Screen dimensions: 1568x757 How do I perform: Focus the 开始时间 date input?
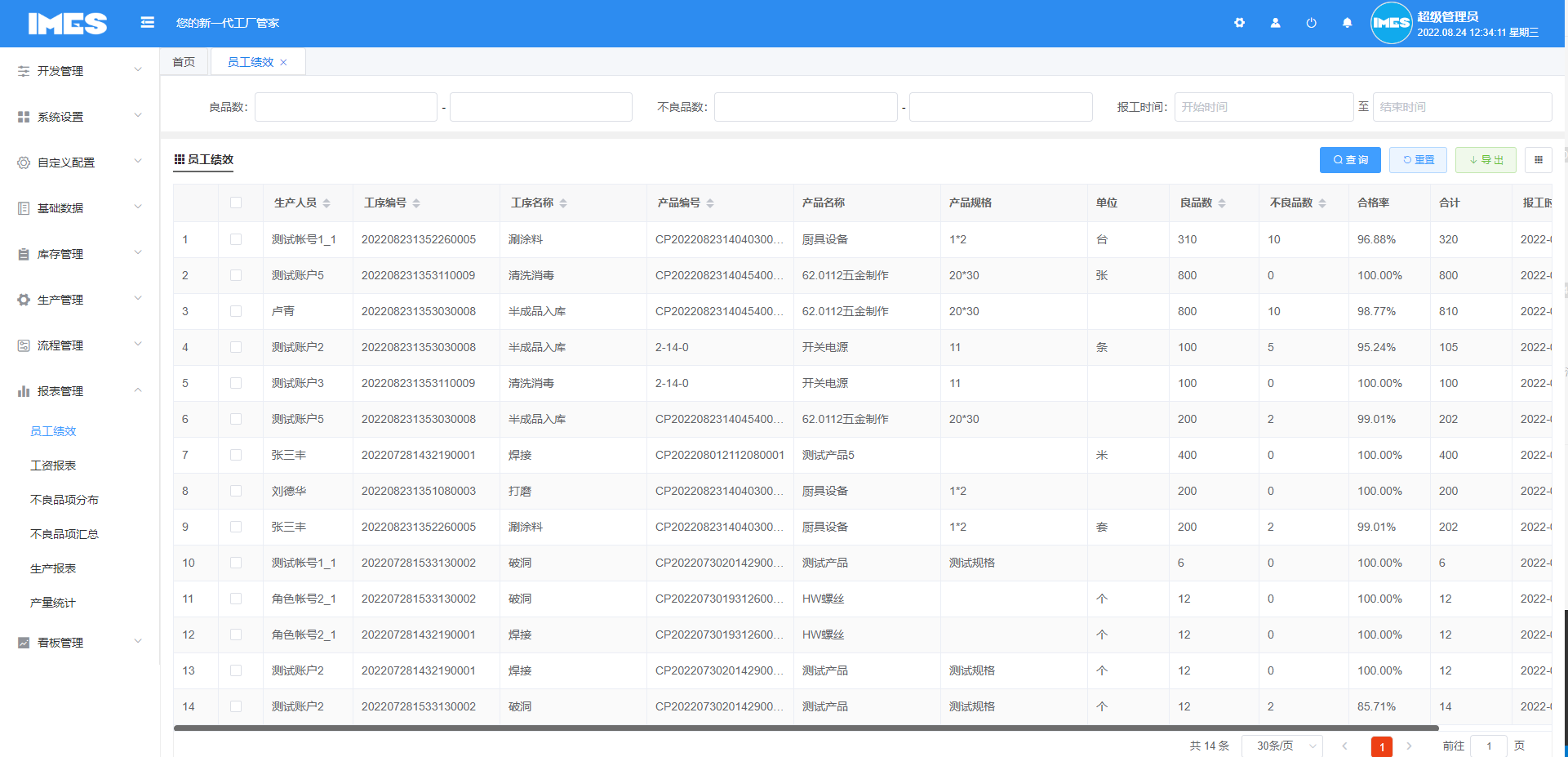(1264, 107)
